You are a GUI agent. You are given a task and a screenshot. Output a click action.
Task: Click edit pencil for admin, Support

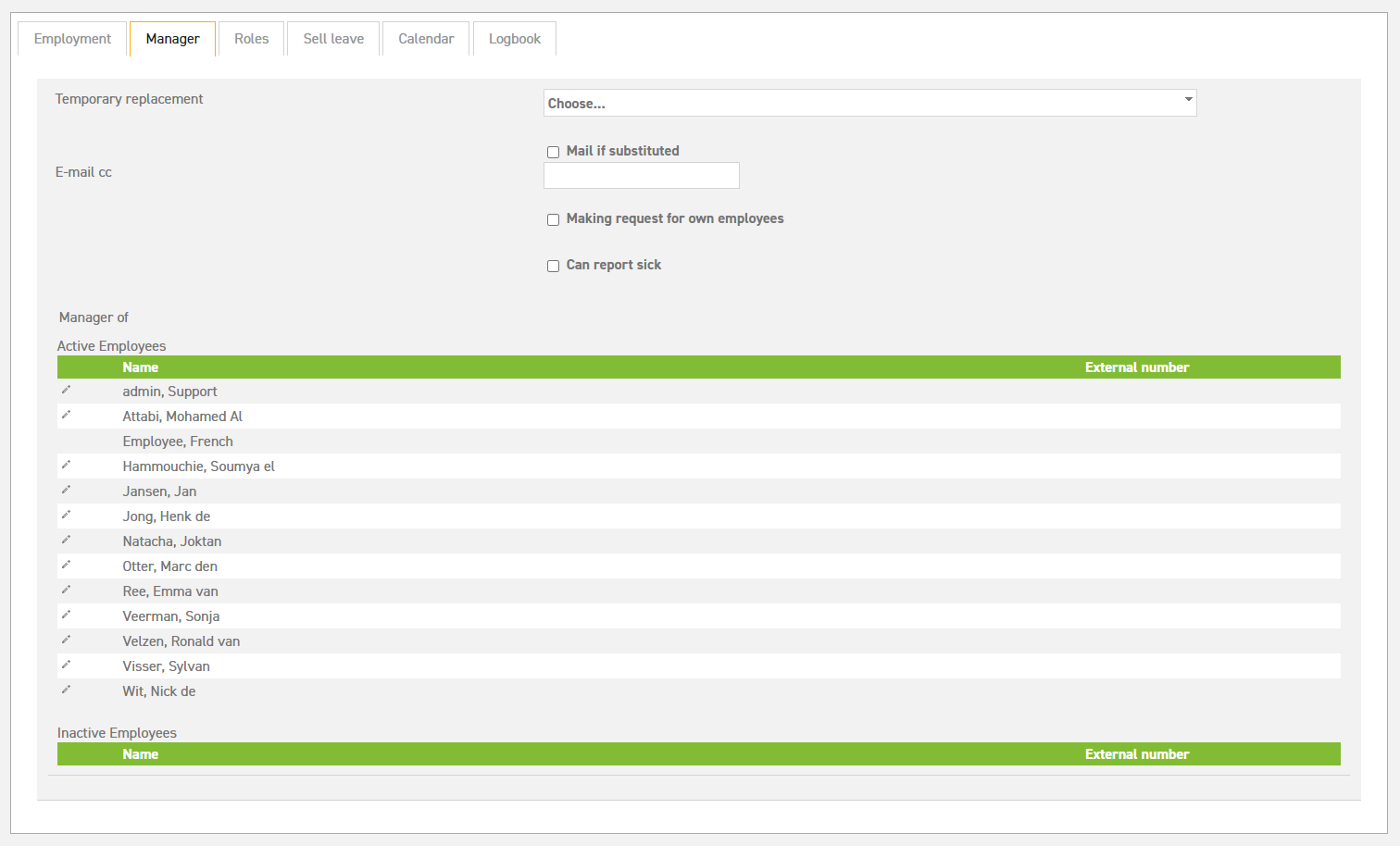click(x=66, y=390)
